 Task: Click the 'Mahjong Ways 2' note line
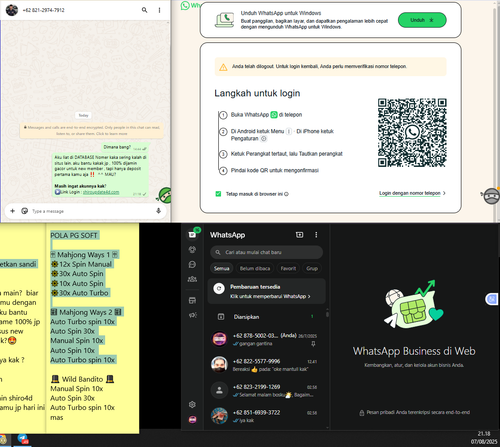coord(86,312)
